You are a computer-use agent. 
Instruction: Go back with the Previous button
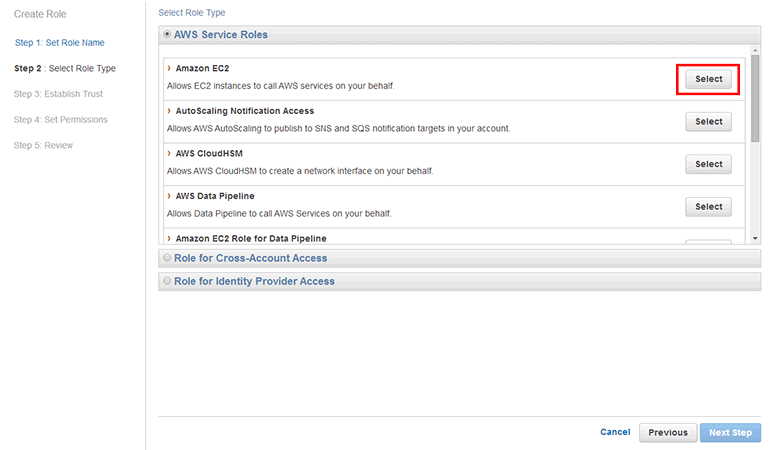[x=667, y=432]
